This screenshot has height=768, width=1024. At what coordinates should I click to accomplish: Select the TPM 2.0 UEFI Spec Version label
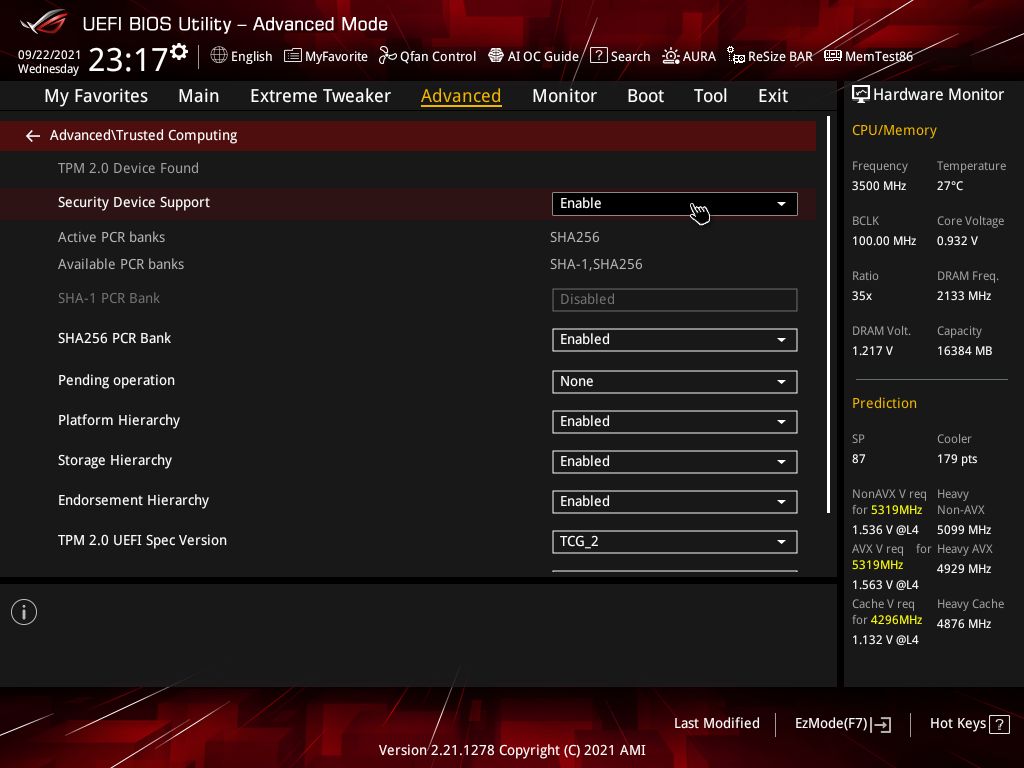click(x=142, y=541)
